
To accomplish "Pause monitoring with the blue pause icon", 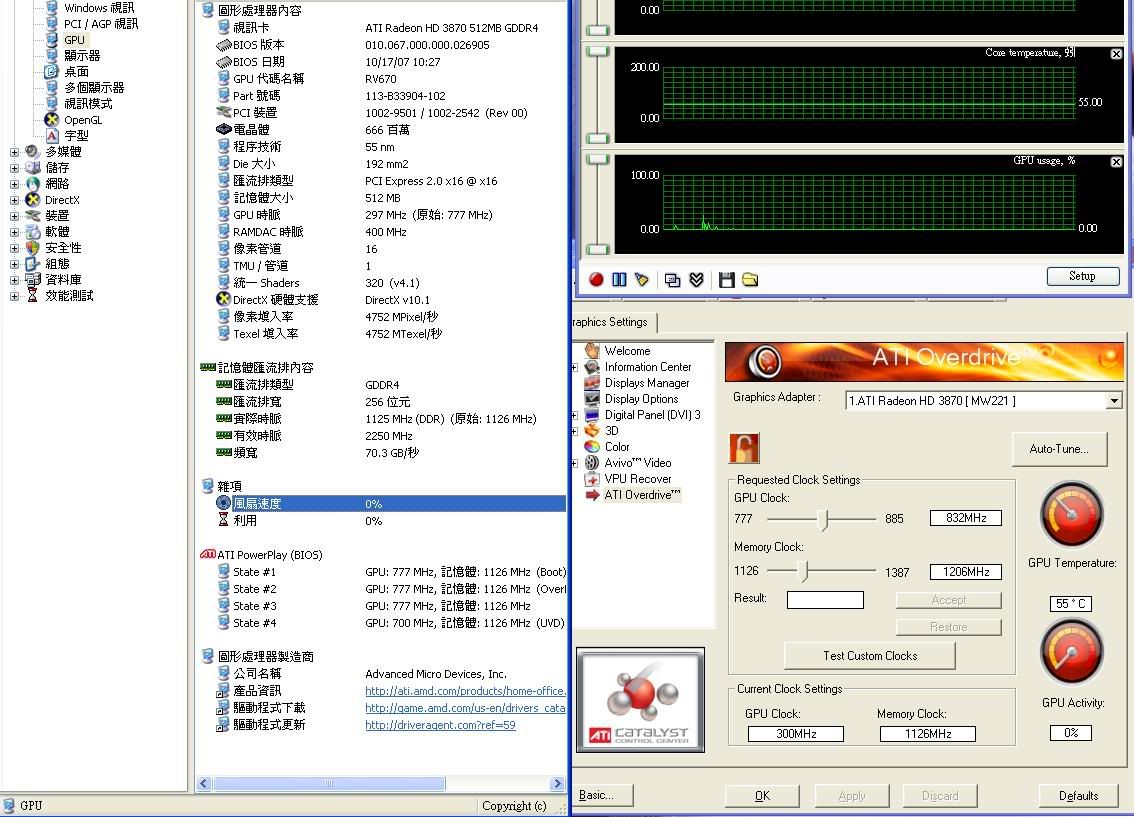I will tap(619, 280).
